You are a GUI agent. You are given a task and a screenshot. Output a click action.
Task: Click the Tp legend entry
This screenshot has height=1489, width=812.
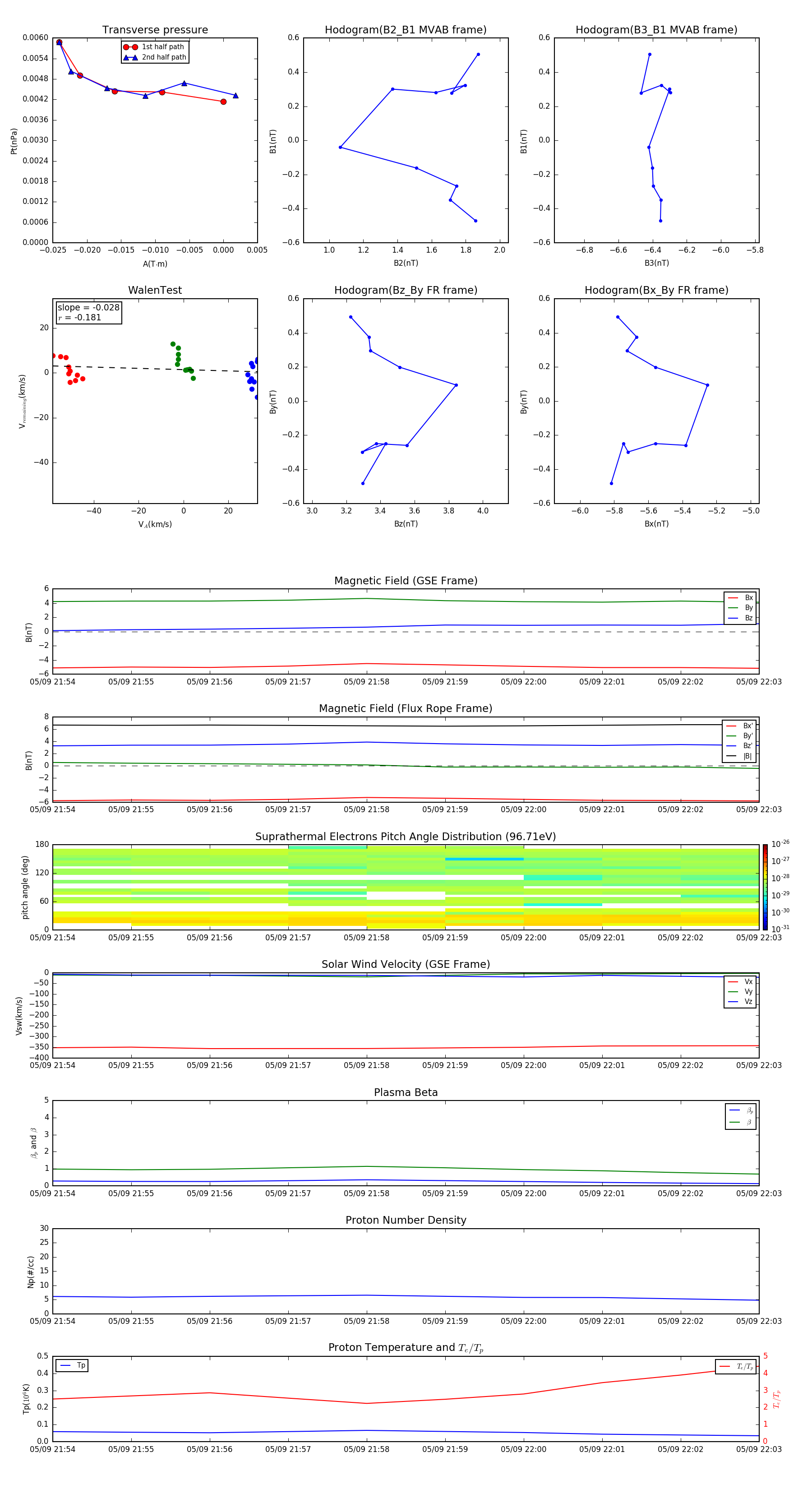tap(72, 1365)
